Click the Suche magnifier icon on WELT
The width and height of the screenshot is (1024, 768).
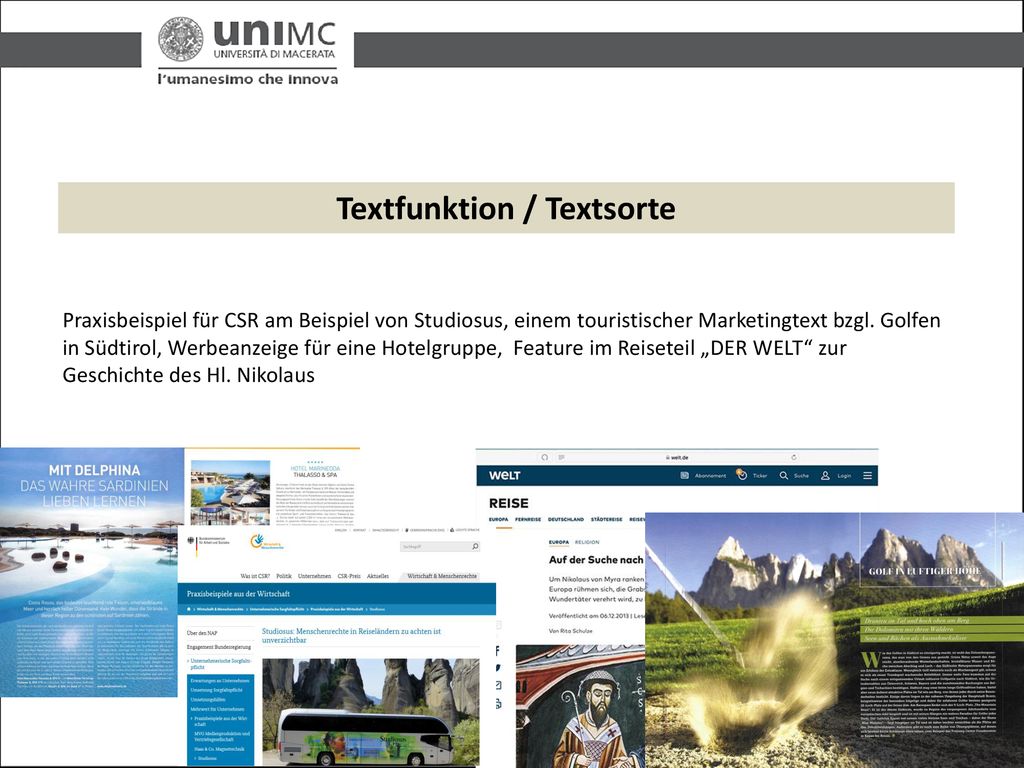tap(784, 475)
